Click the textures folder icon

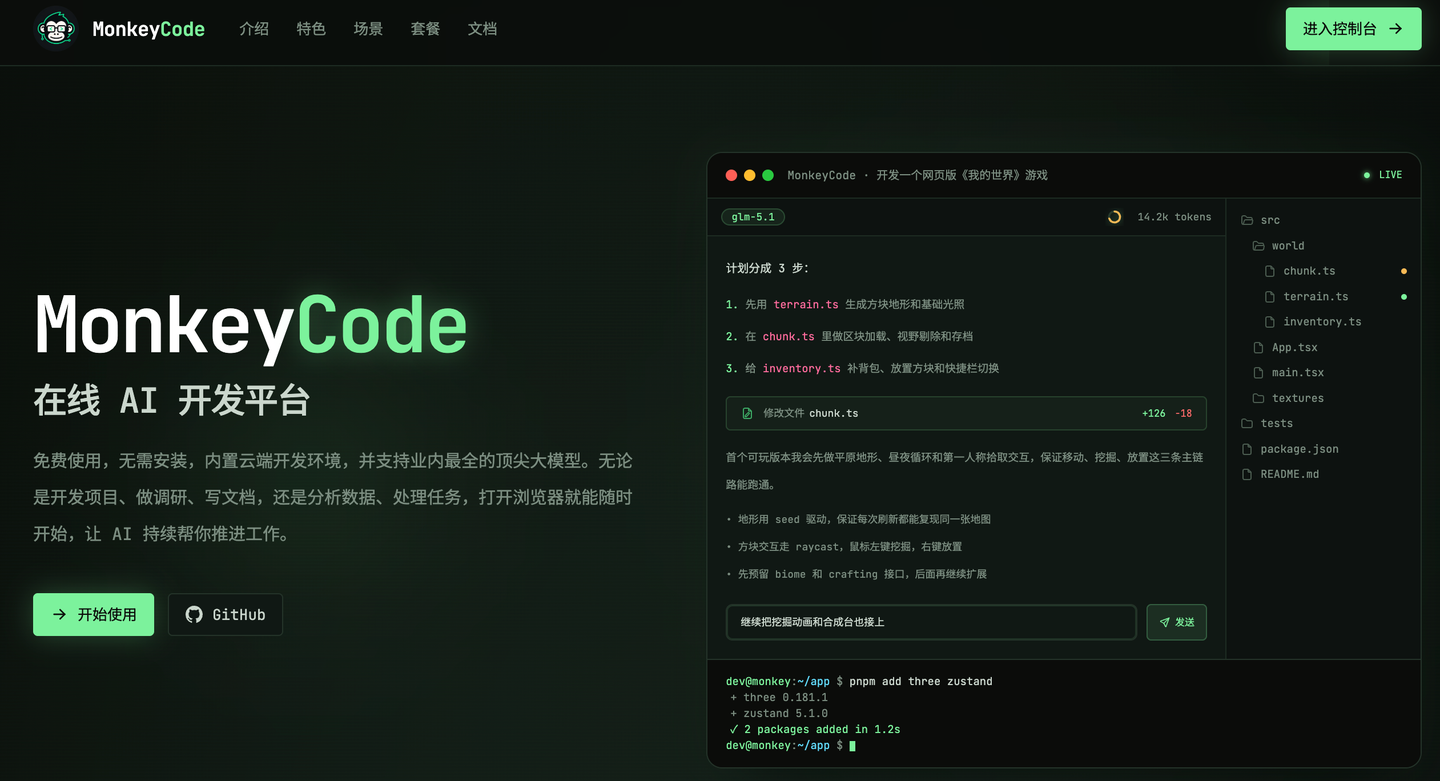(x=1258, y=398)
